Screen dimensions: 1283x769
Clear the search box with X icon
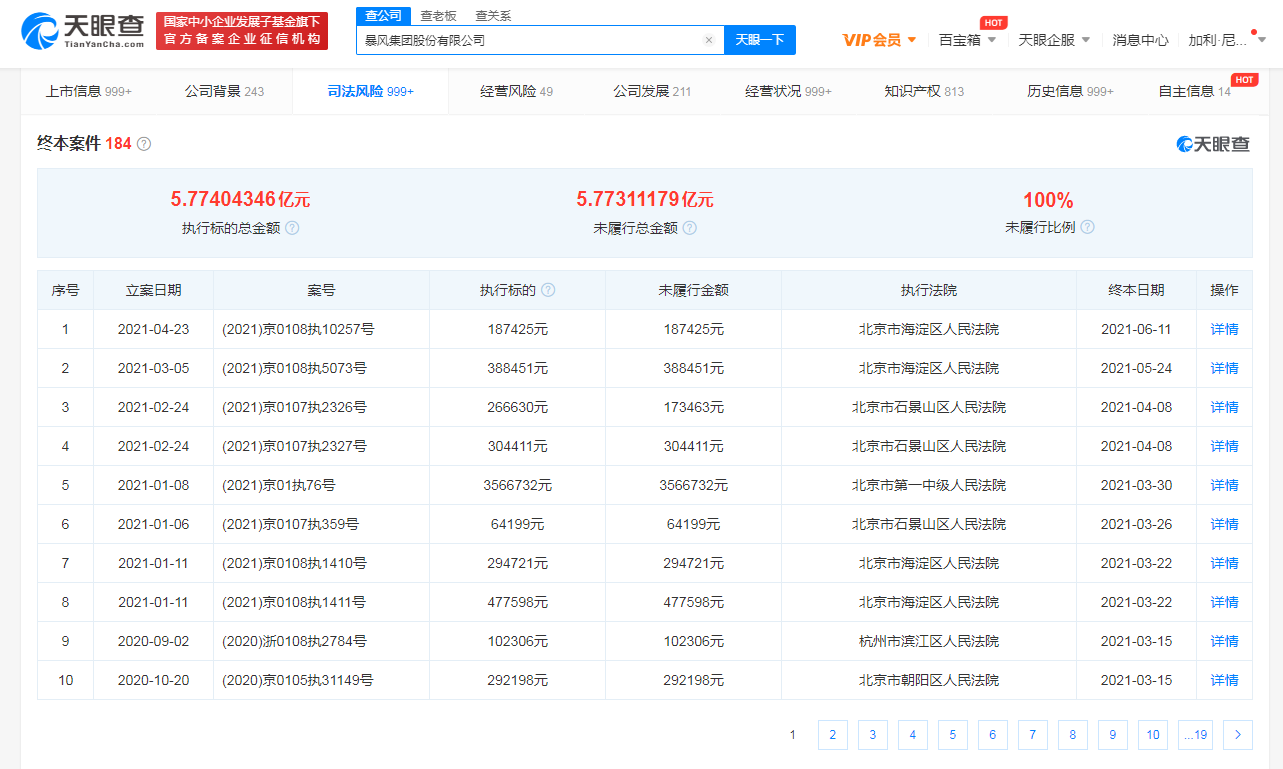(x=709, y=41)
